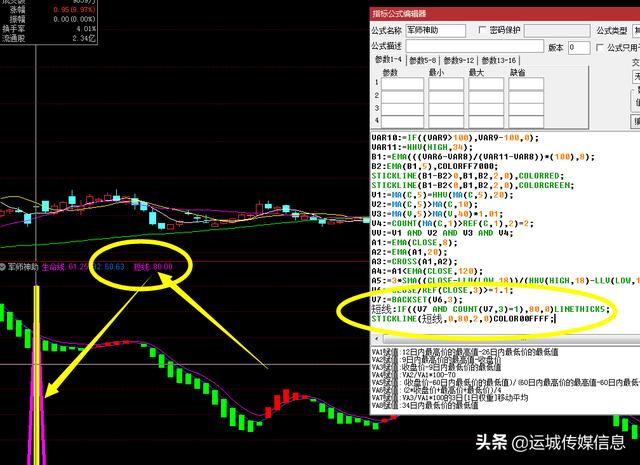Click the V7:=BACKSET(V6,3) line
The image size is (640, 465).
click(x=417, y=300)
